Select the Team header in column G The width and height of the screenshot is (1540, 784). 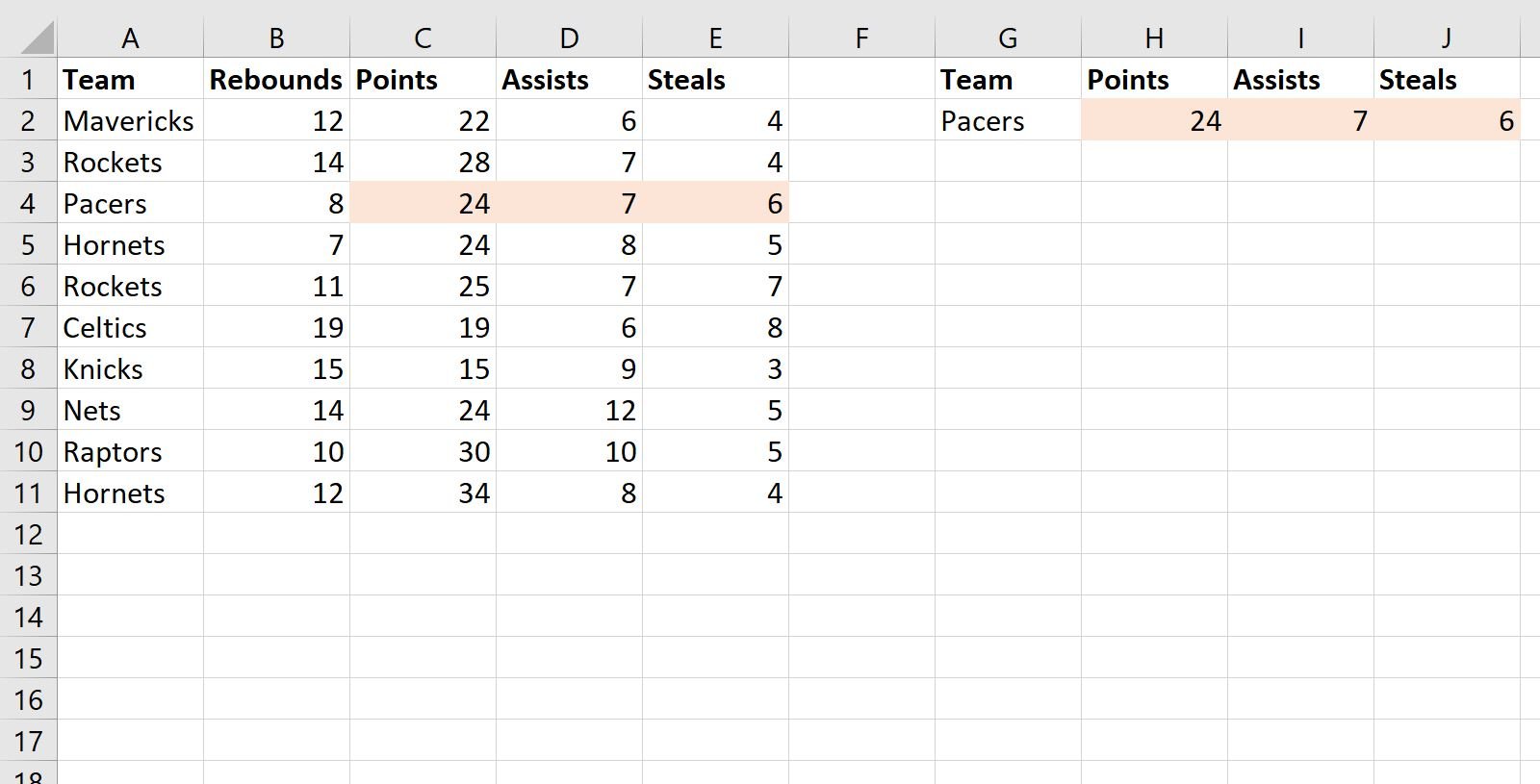pos(1007,80)
